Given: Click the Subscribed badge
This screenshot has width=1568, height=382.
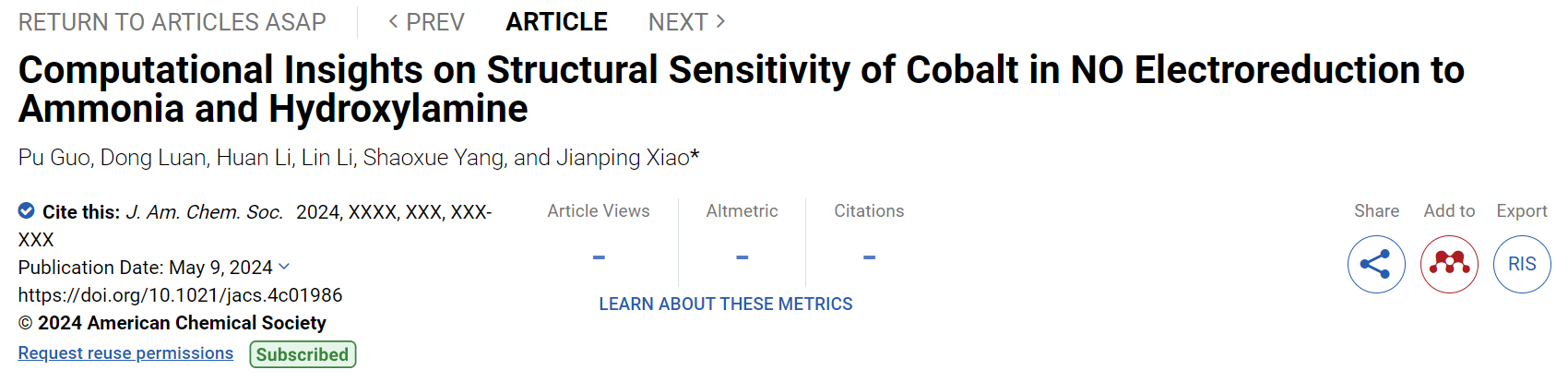Looking at the screenshot, I should pos(303,354).
